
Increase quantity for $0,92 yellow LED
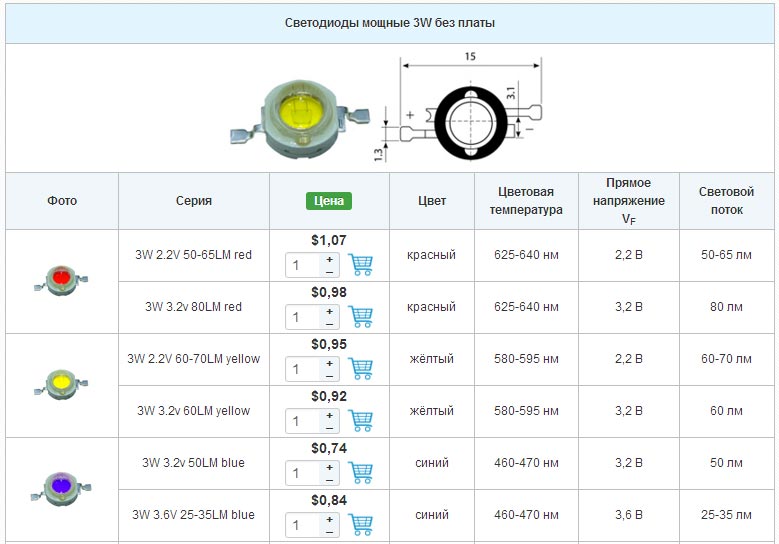click(x=329, y=415)
